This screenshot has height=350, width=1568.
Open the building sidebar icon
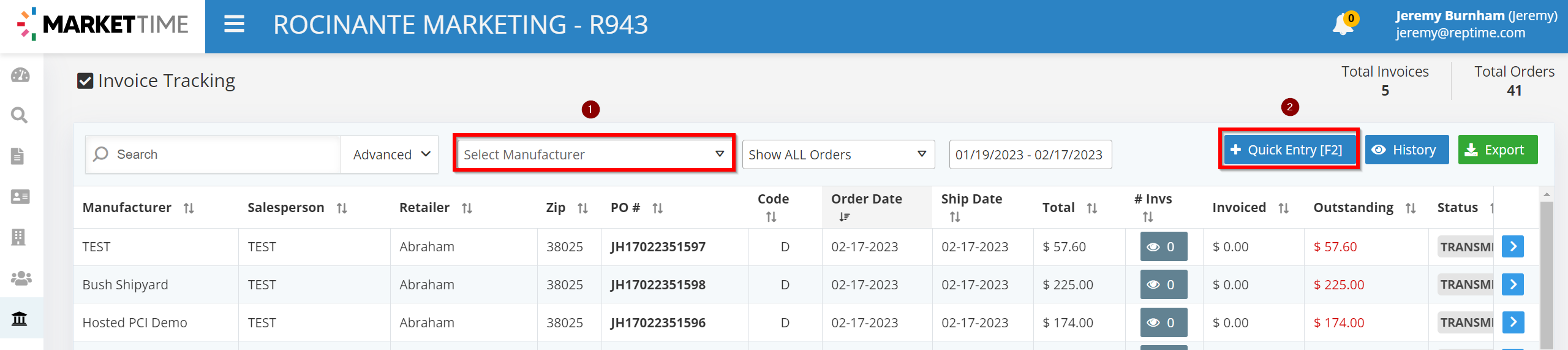click(18, 237)
